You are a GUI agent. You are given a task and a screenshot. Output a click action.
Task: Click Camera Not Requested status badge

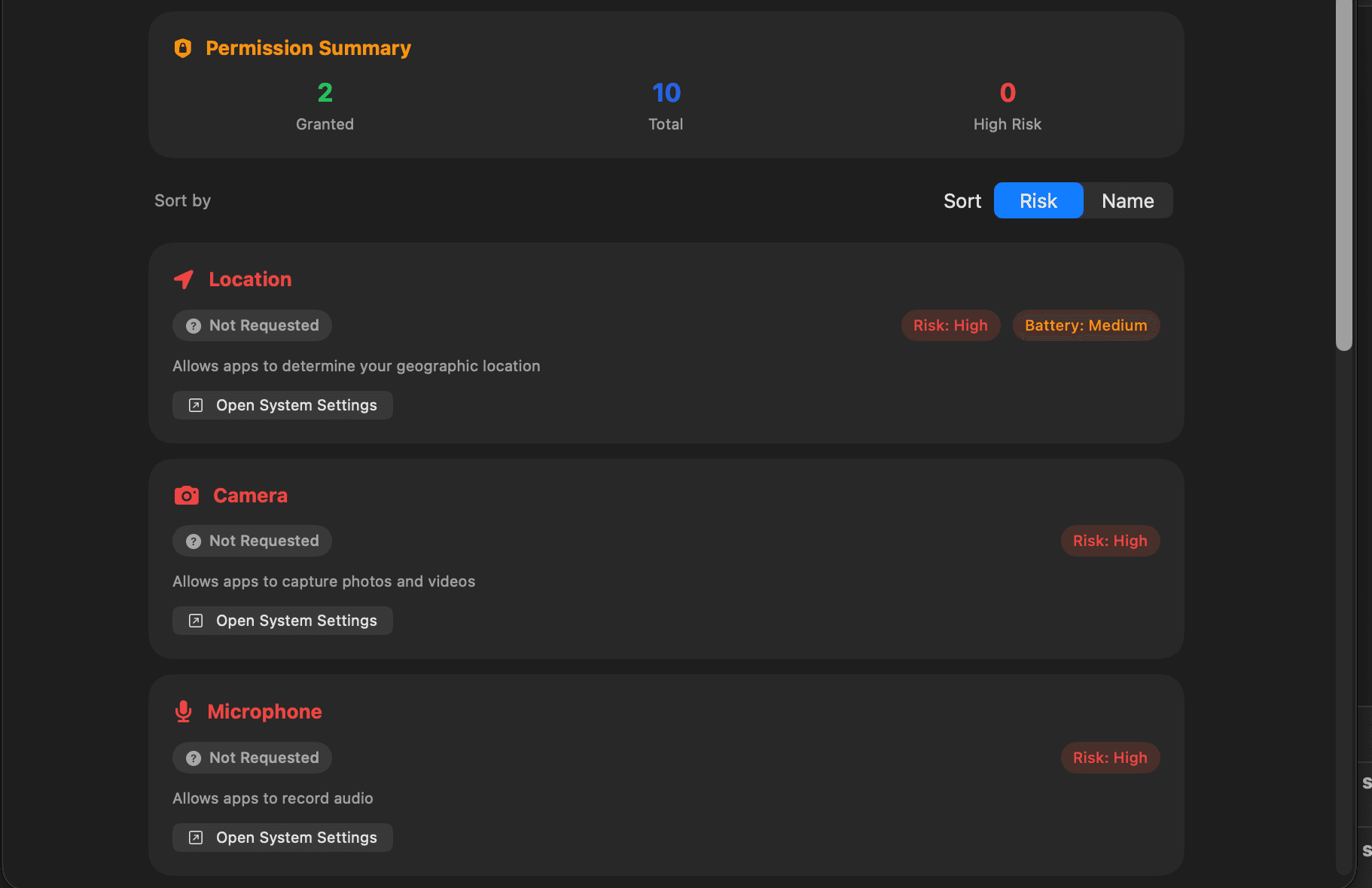[252, 541]
